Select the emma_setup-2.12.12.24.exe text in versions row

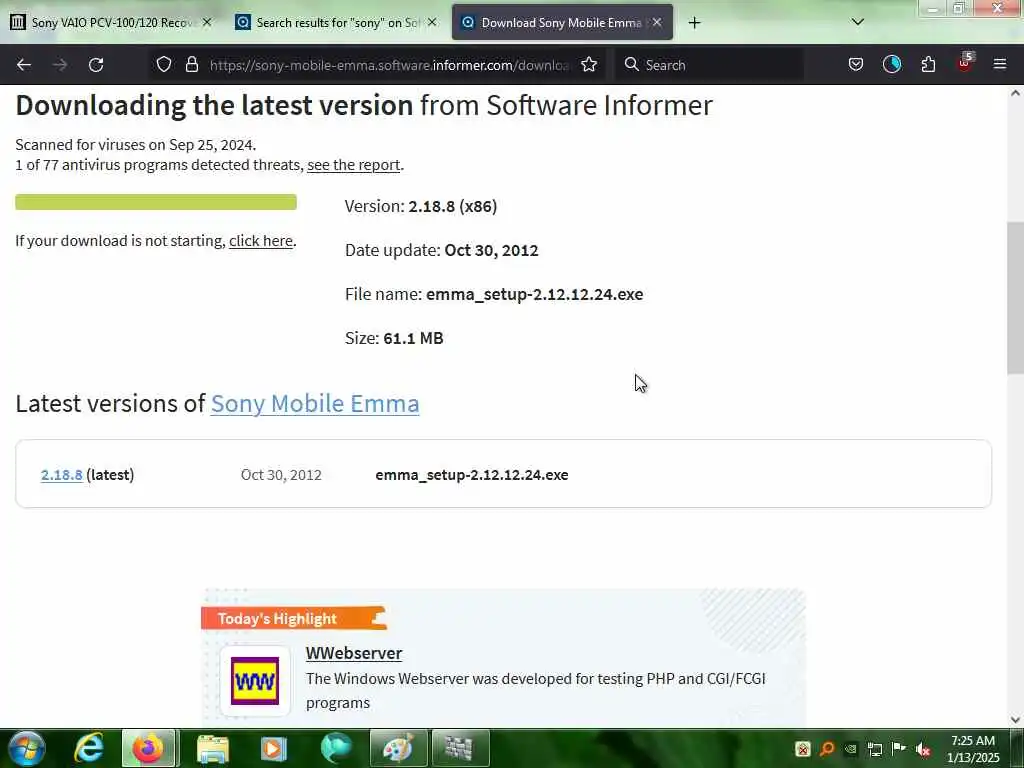[472, 475]
